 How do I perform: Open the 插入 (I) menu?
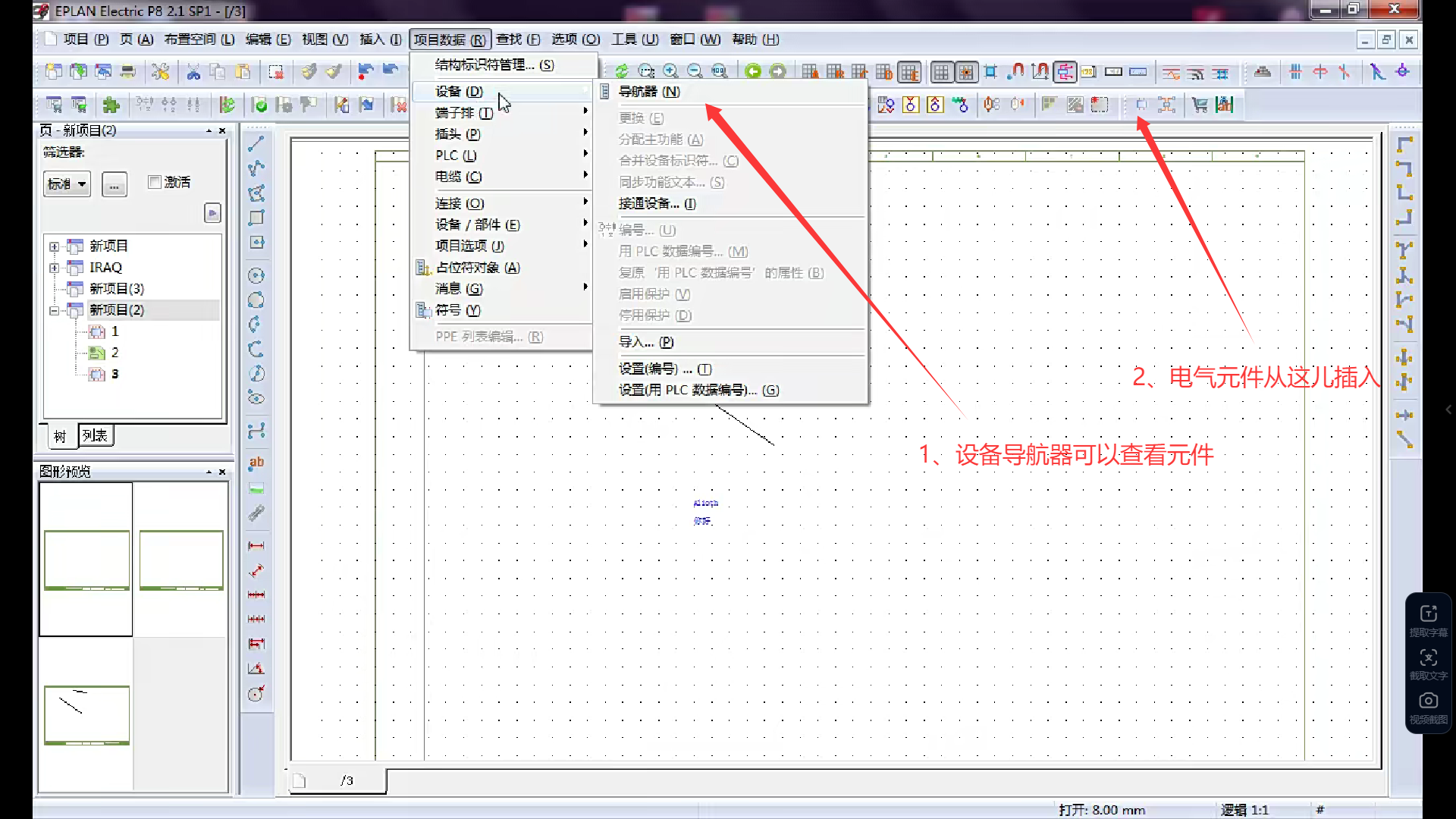click(x=380, y=39)
